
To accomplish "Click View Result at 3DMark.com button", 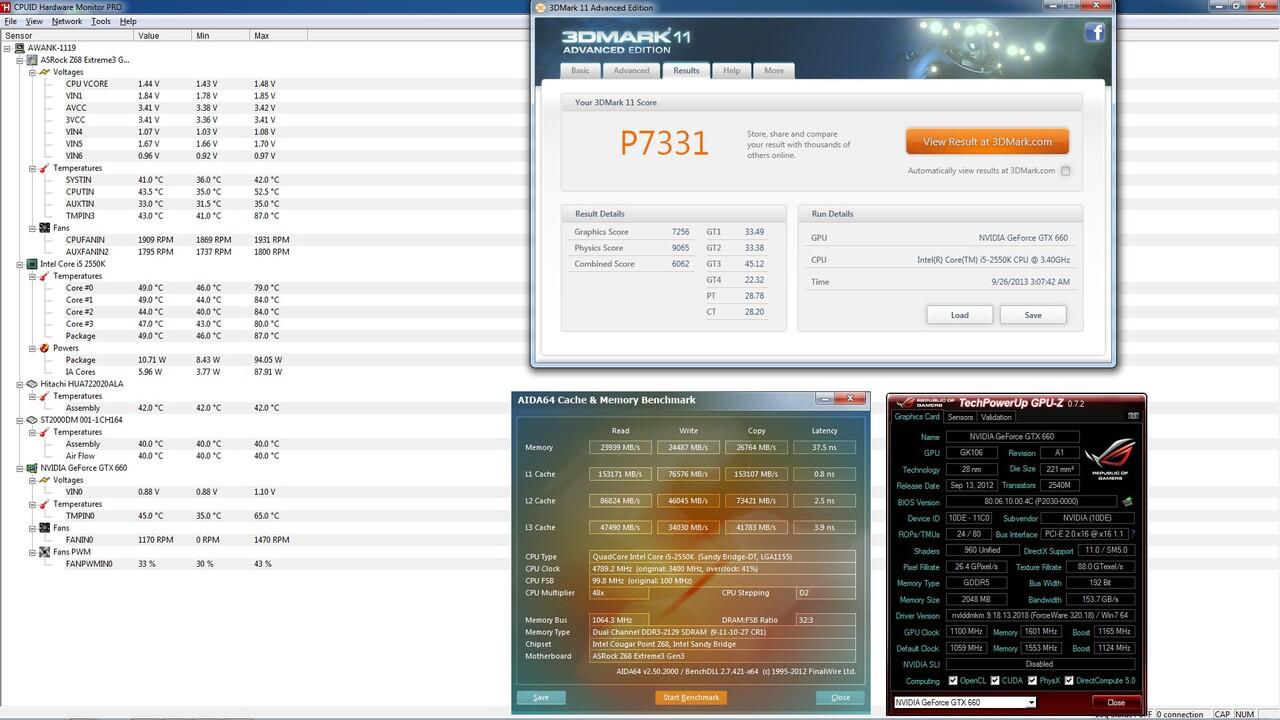I will (x=987, y=142).
